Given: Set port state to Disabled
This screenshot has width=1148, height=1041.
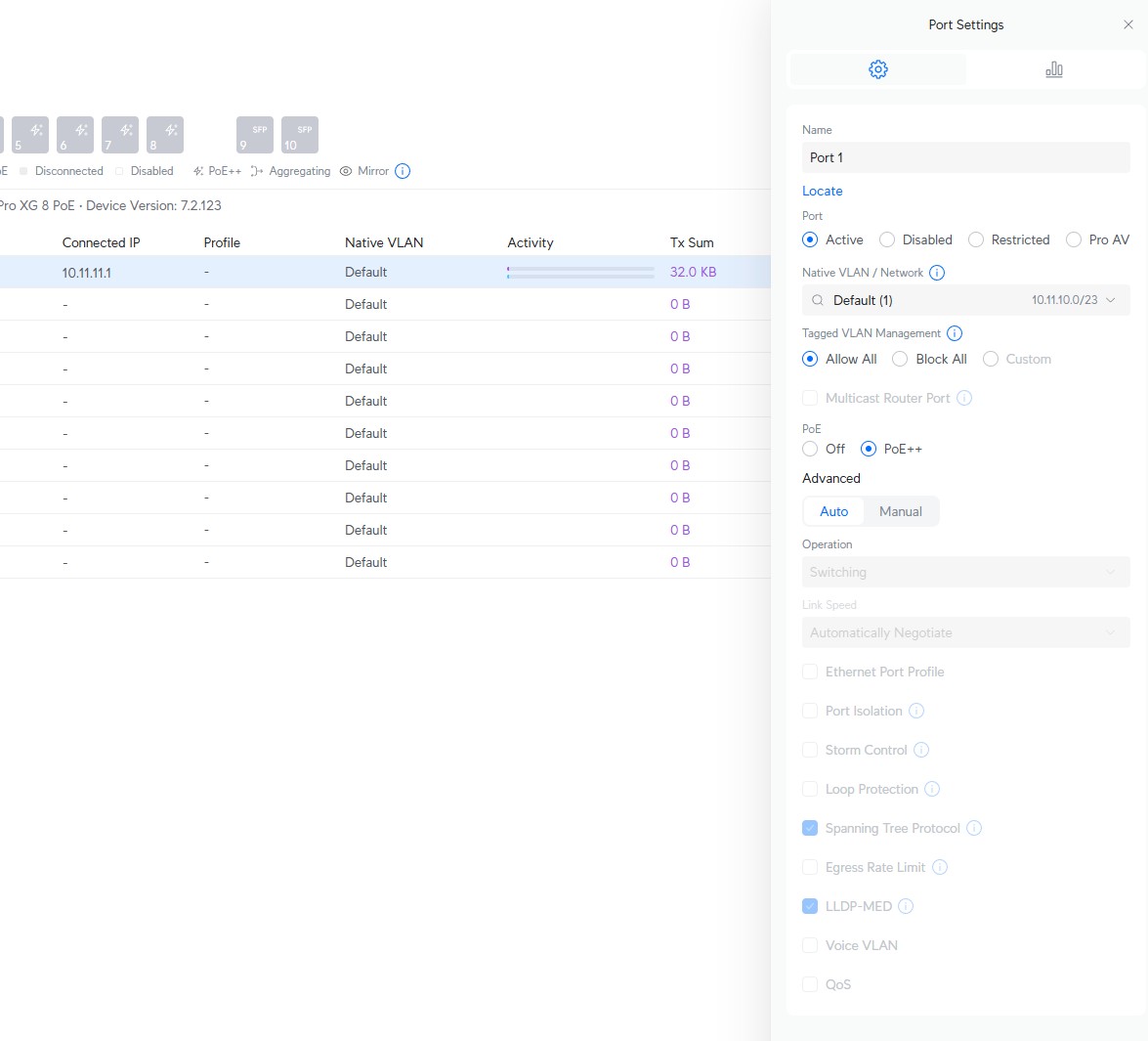Looking at the screenshot, I should tap(887, 239).
